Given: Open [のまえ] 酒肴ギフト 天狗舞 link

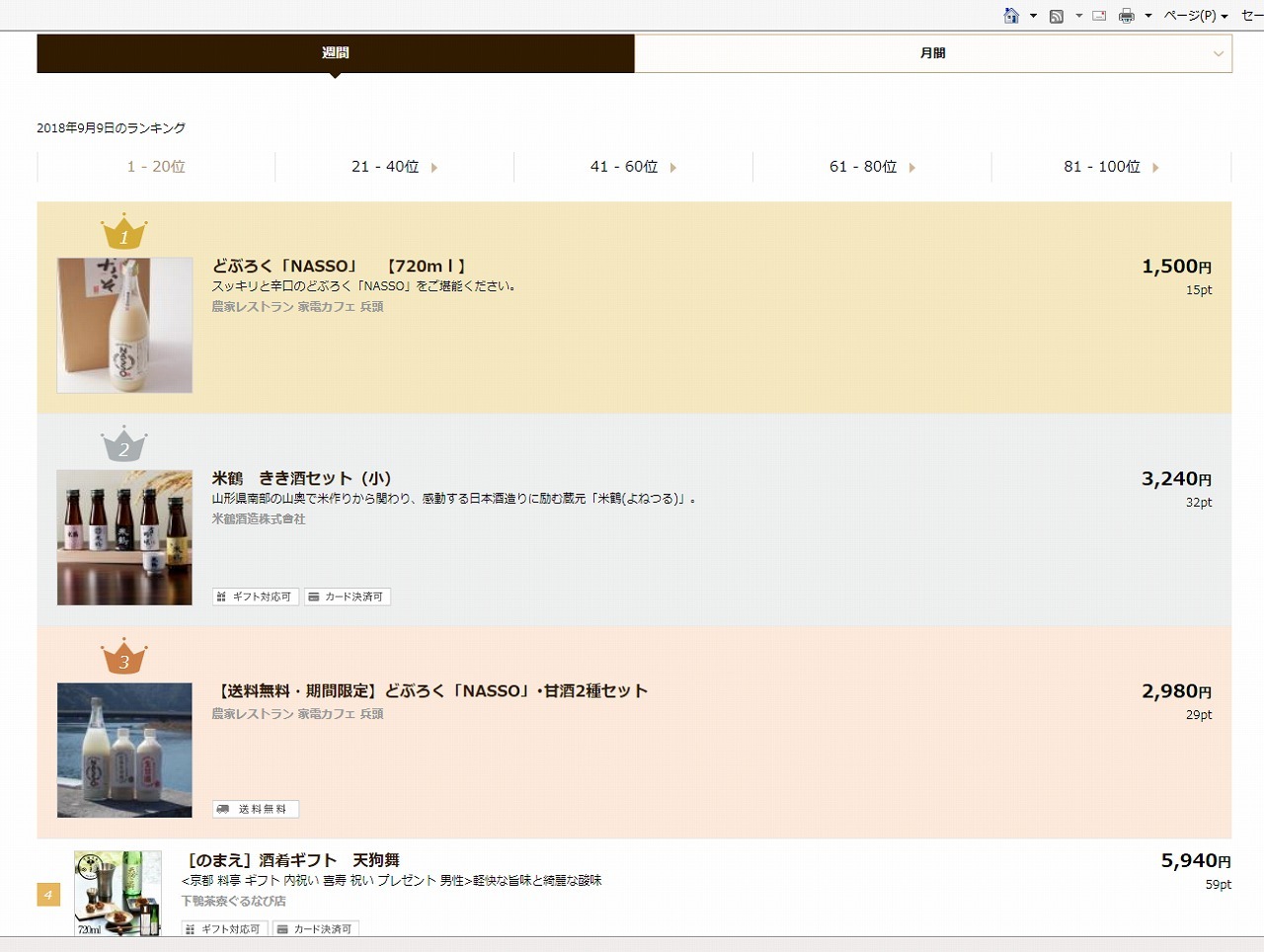Looking at the screenshot, I should click(x=291, y=861).
